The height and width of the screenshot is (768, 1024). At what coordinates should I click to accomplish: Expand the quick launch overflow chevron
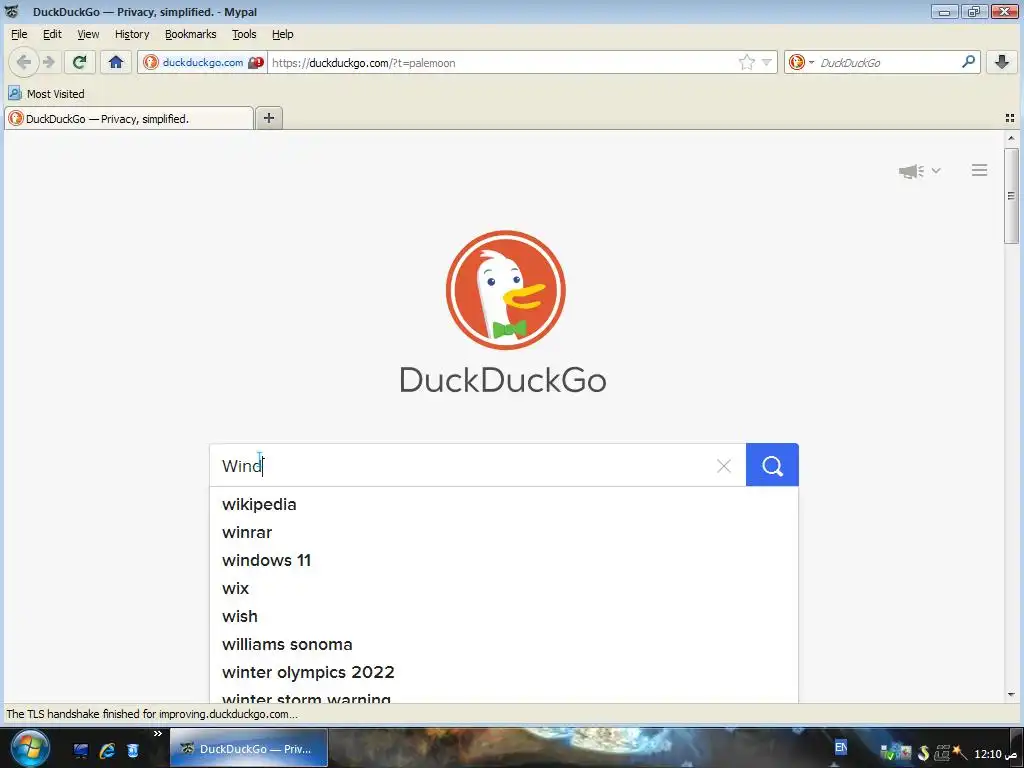[157, 734]
